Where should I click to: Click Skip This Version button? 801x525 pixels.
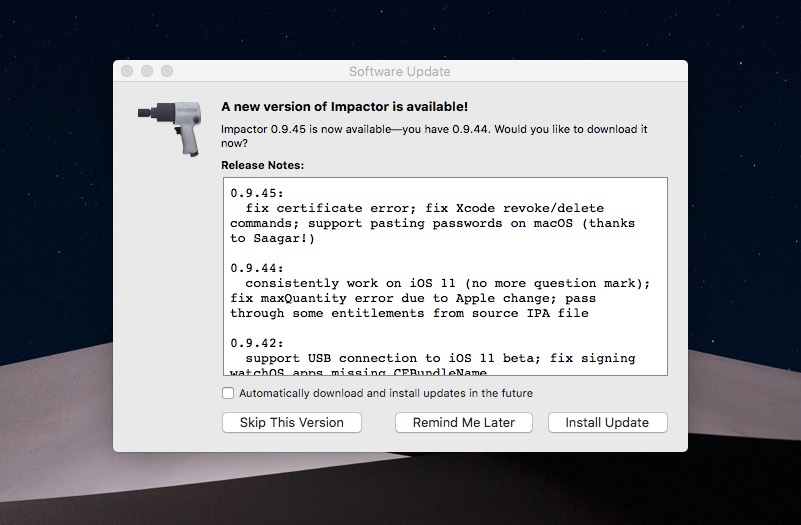click(x=292, y=422)
